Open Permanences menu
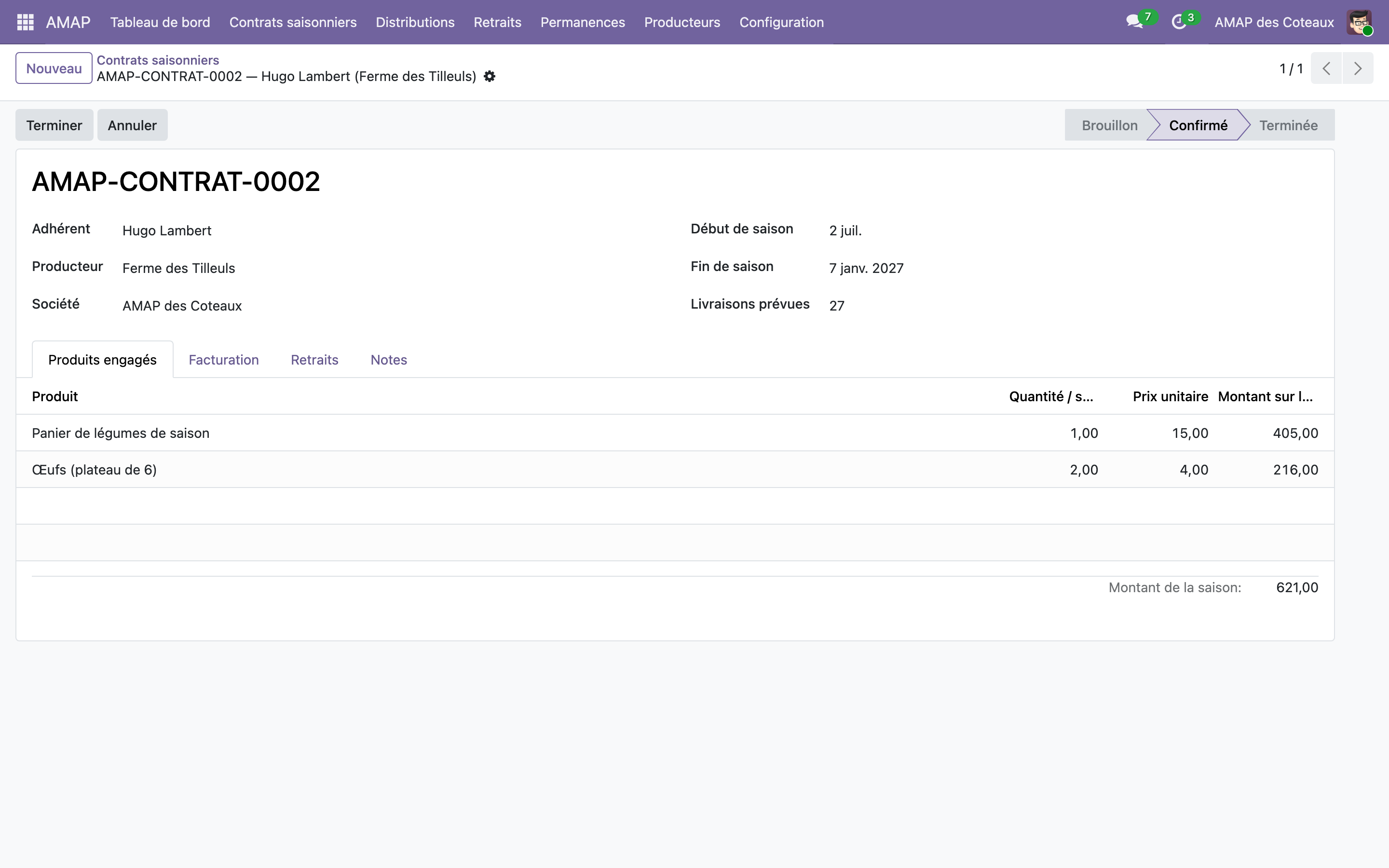The height and width of the screenshot is (868, 1389). [583, 22]
